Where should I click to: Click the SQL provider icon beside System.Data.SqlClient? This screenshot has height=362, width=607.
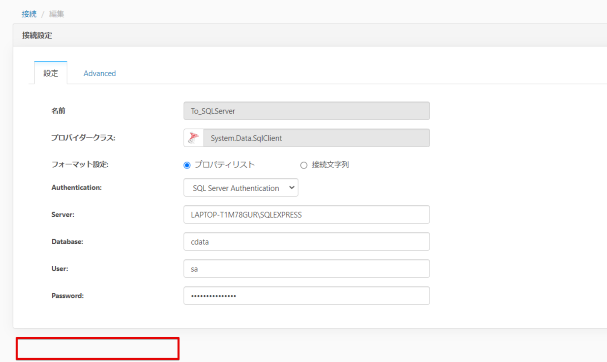coord(193,138)
